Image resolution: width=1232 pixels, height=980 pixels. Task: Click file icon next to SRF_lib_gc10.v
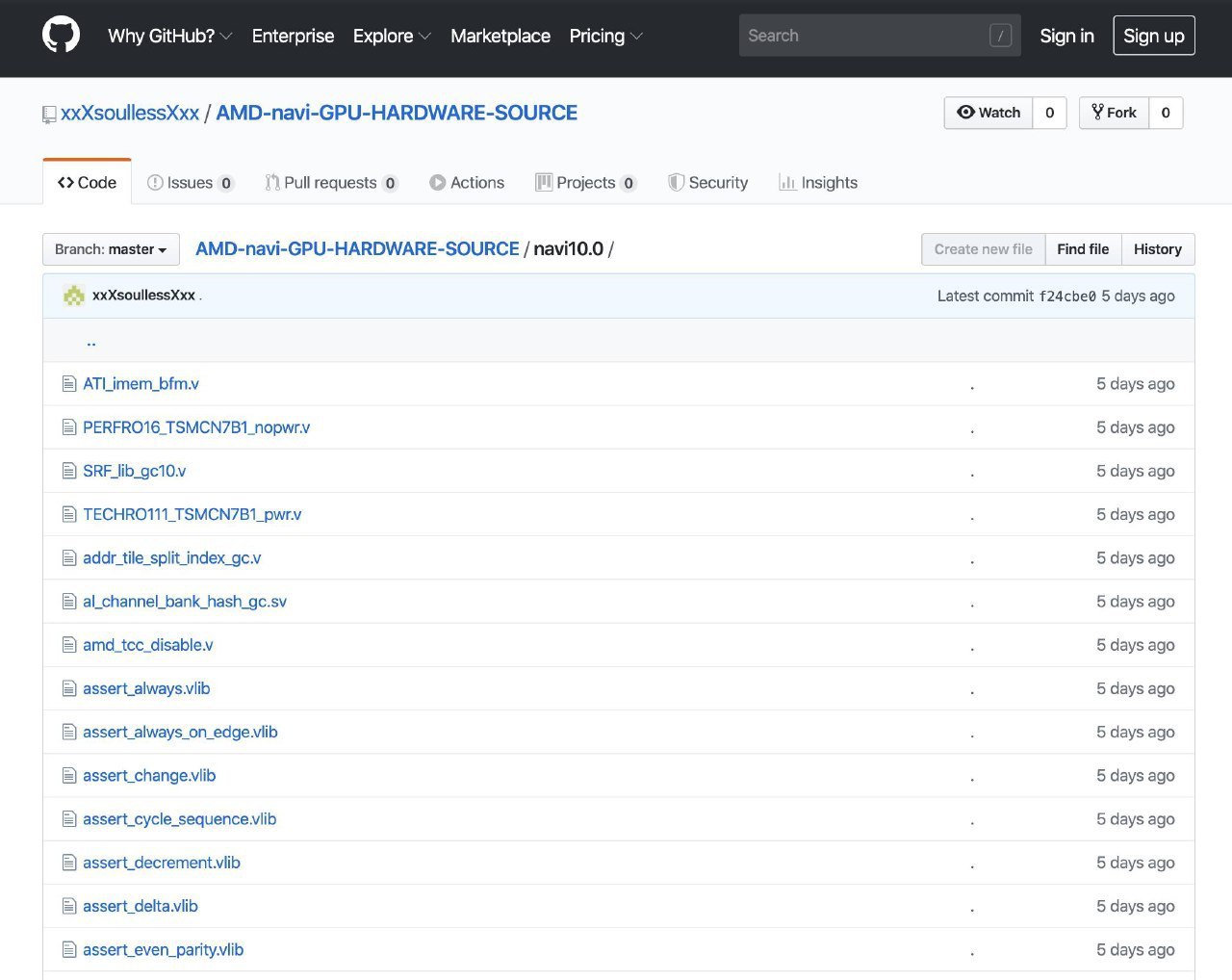point(69,471)
